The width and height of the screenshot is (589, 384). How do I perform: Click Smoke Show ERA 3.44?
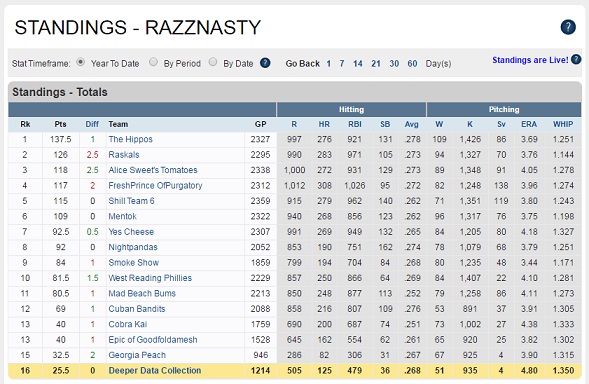pos(529,263)
